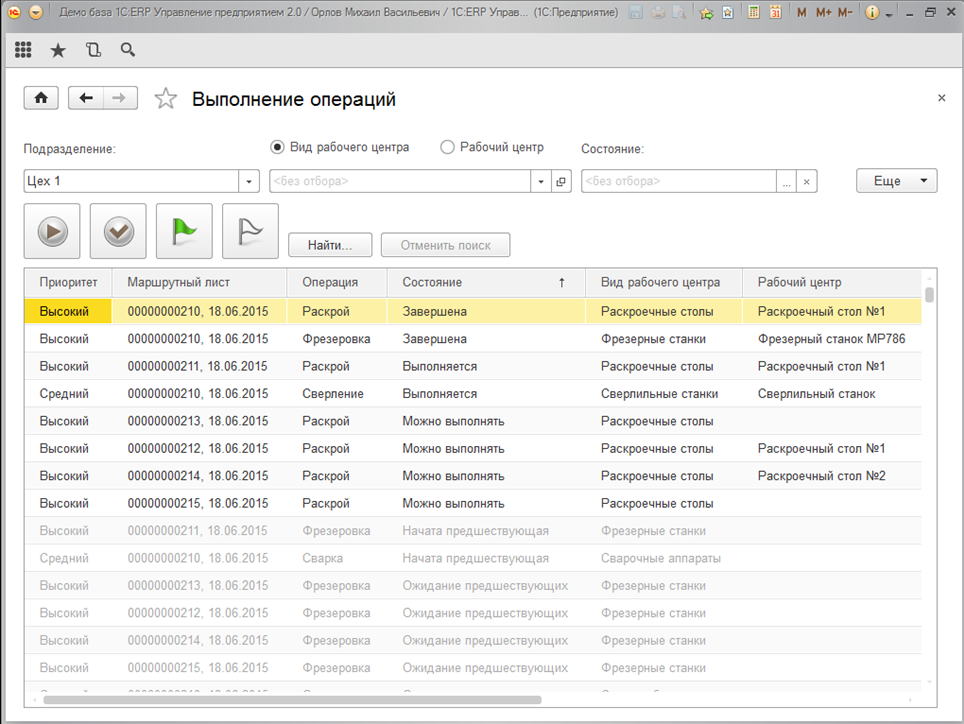Image resolution: width=964 pixels, height=724 pixels.
Task: Click the M- memory subtract button
Action: [x=845, y=12]
